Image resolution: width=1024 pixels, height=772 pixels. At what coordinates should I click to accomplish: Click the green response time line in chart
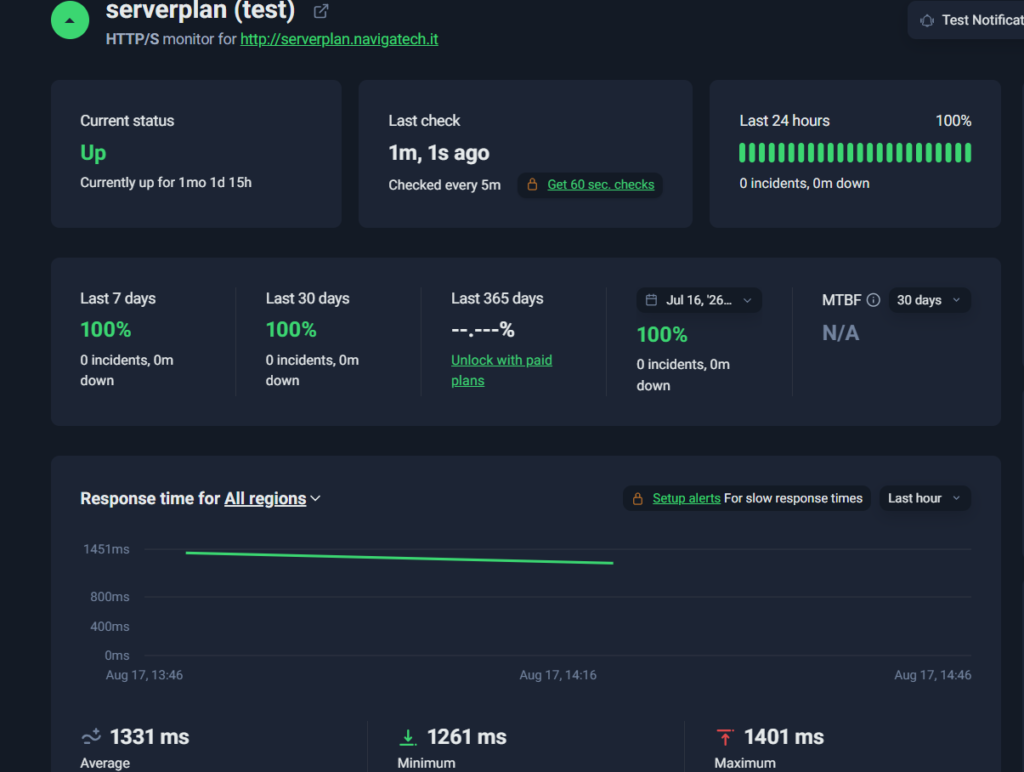(x=399, y=558)
